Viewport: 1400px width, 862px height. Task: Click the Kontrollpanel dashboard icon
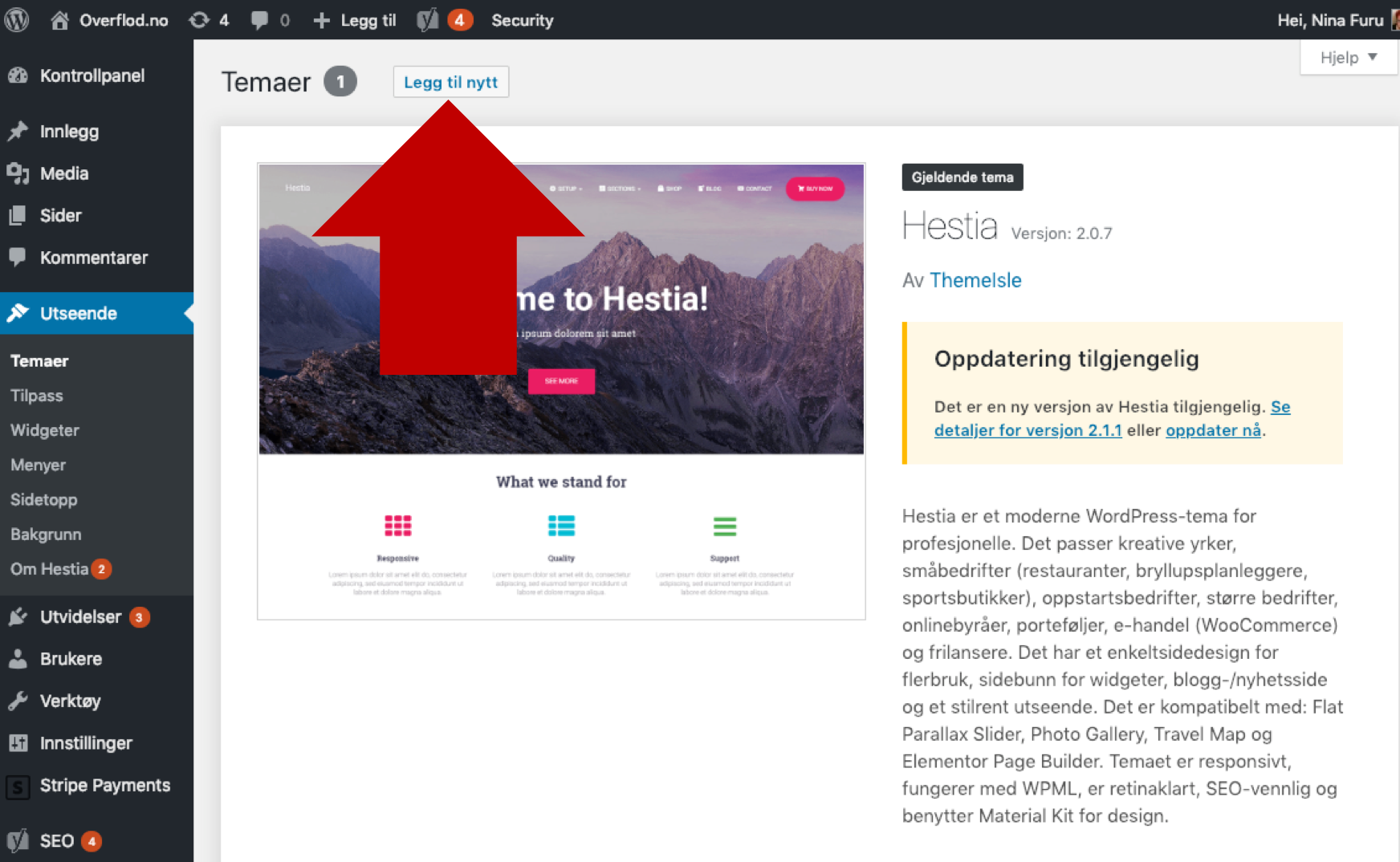pos(18,75)
